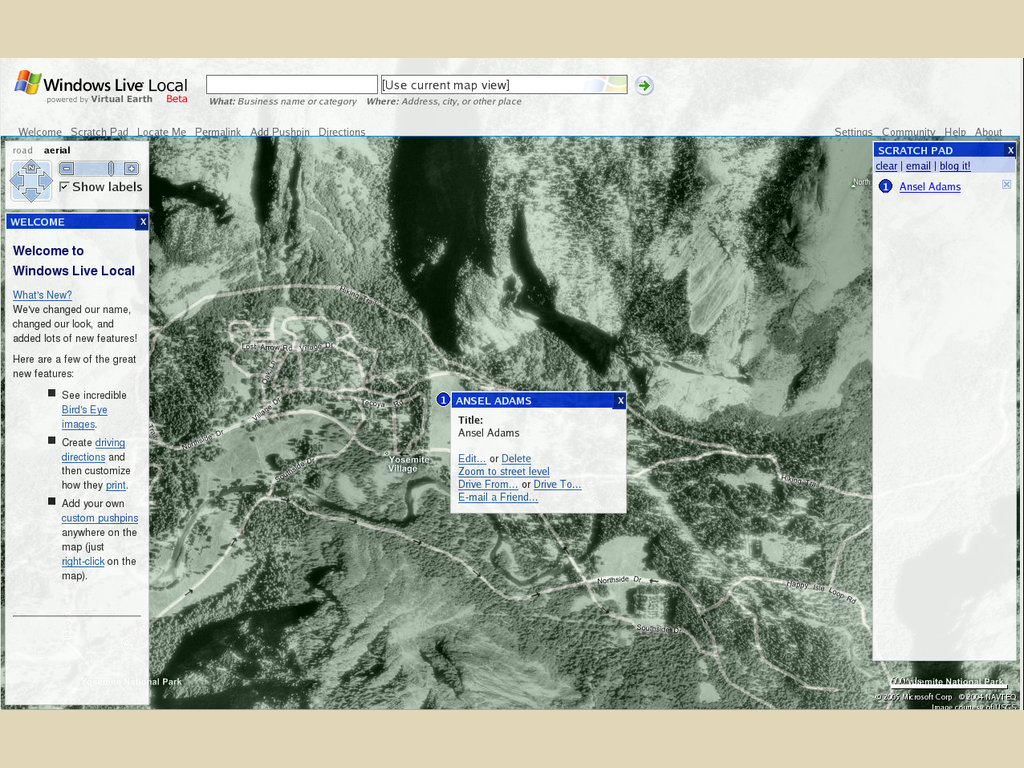The height and width of the screenshot is (768, 1024).
Task: Pan the map west with the left arrow
Action: 16,181
